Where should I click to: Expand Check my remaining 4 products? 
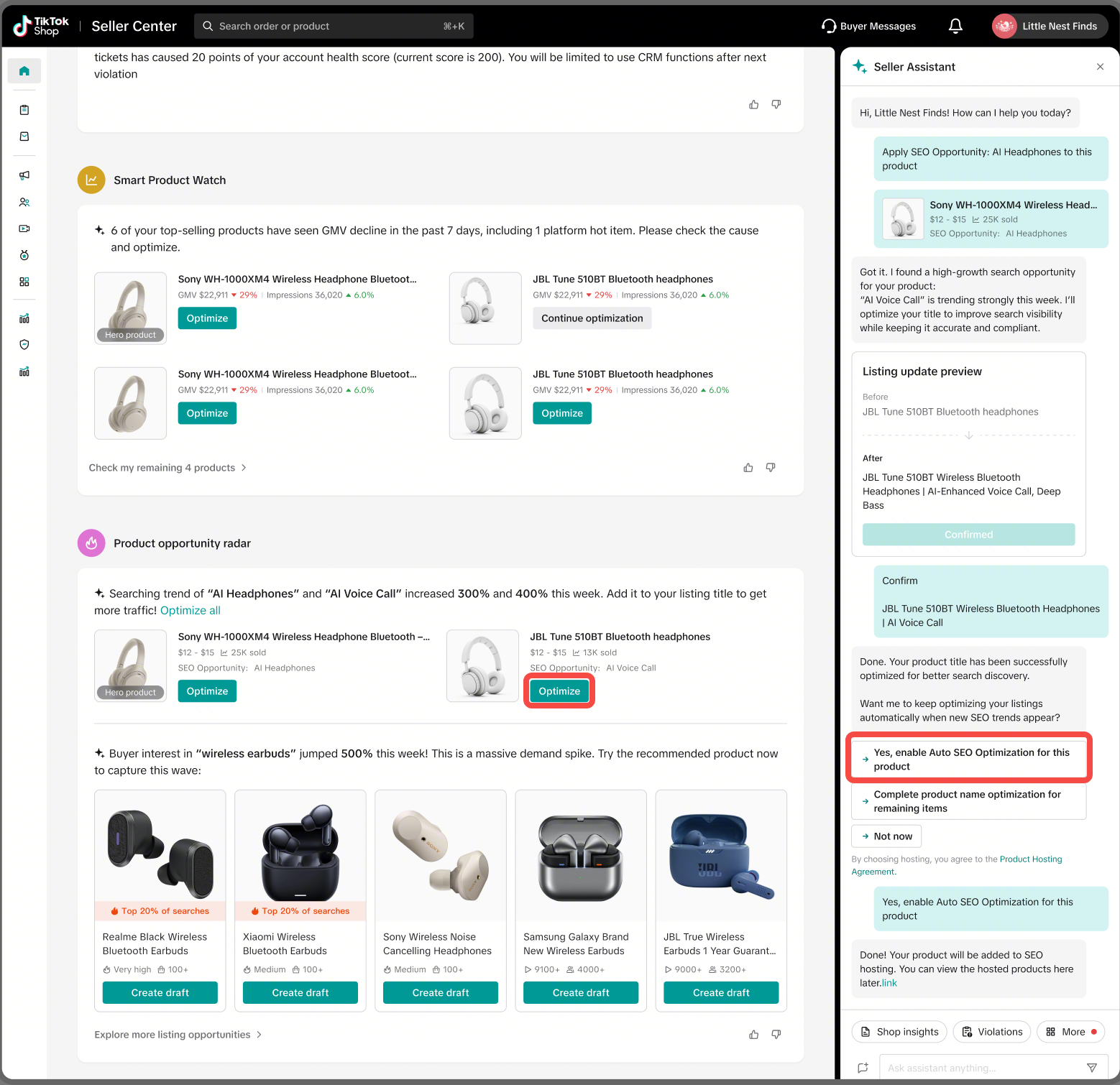167,468
